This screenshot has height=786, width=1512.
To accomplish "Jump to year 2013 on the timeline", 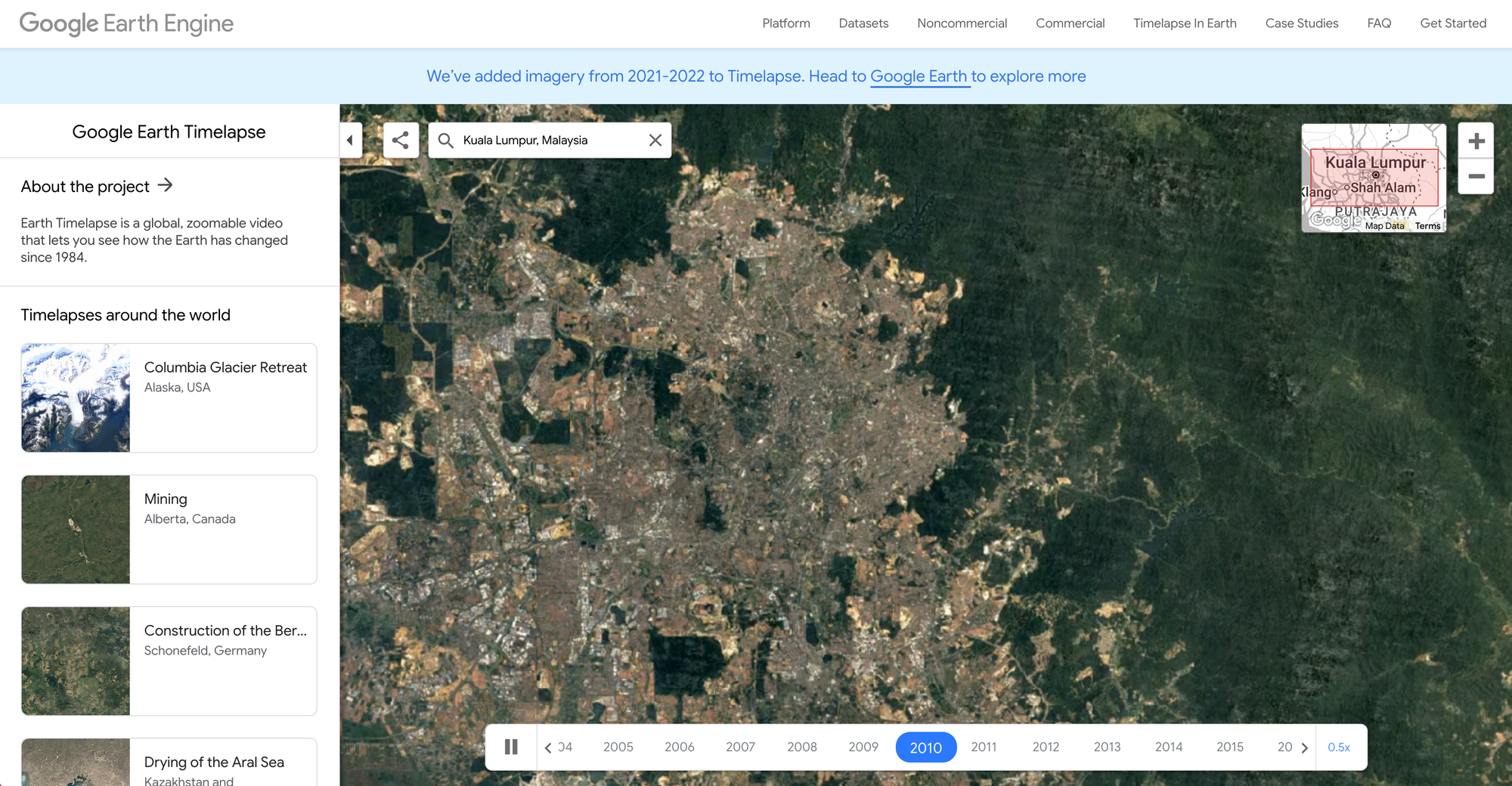I will point(1107,747).
